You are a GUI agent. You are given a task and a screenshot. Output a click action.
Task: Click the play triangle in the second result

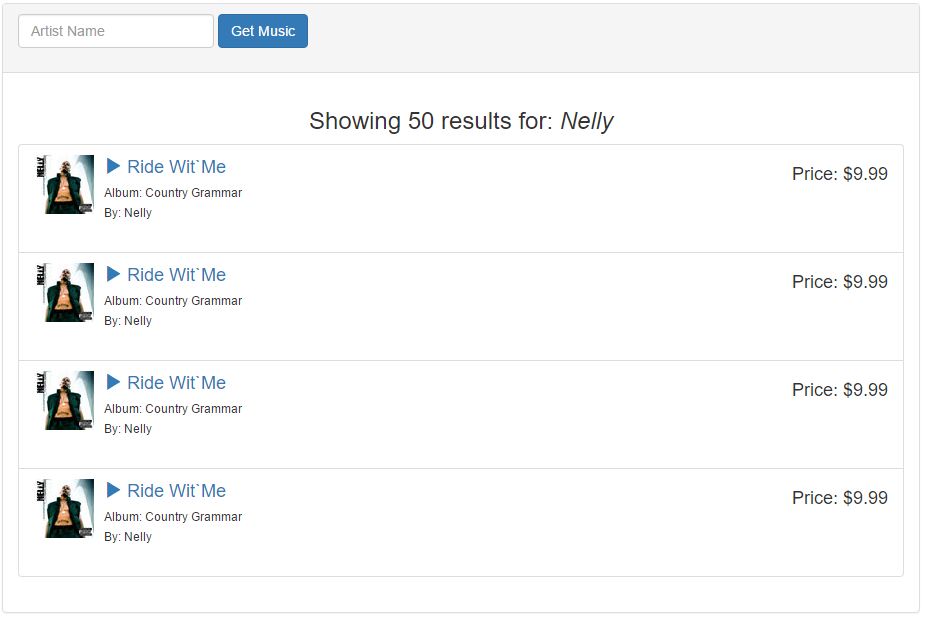pos(113,274)
